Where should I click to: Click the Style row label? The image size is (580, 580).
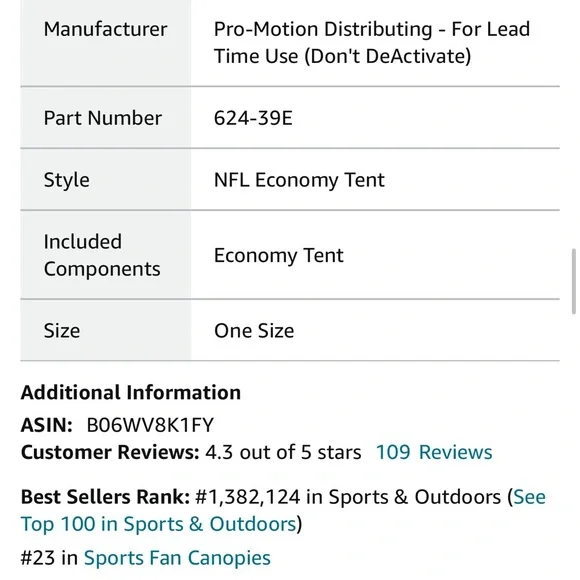(x=67, y=180)
